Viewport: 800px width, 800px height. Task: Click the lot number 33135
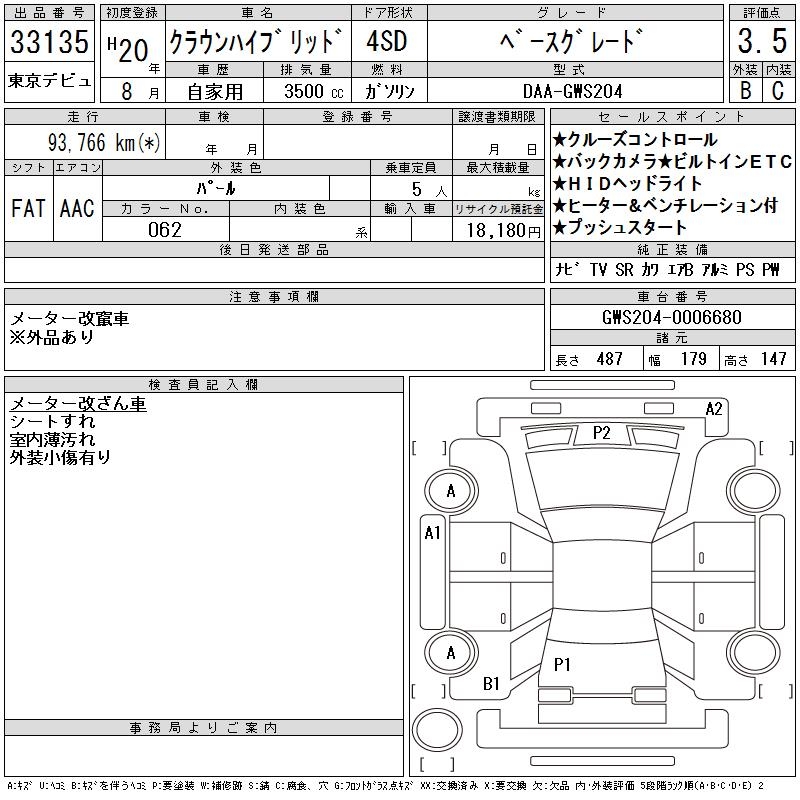point(49,42)
